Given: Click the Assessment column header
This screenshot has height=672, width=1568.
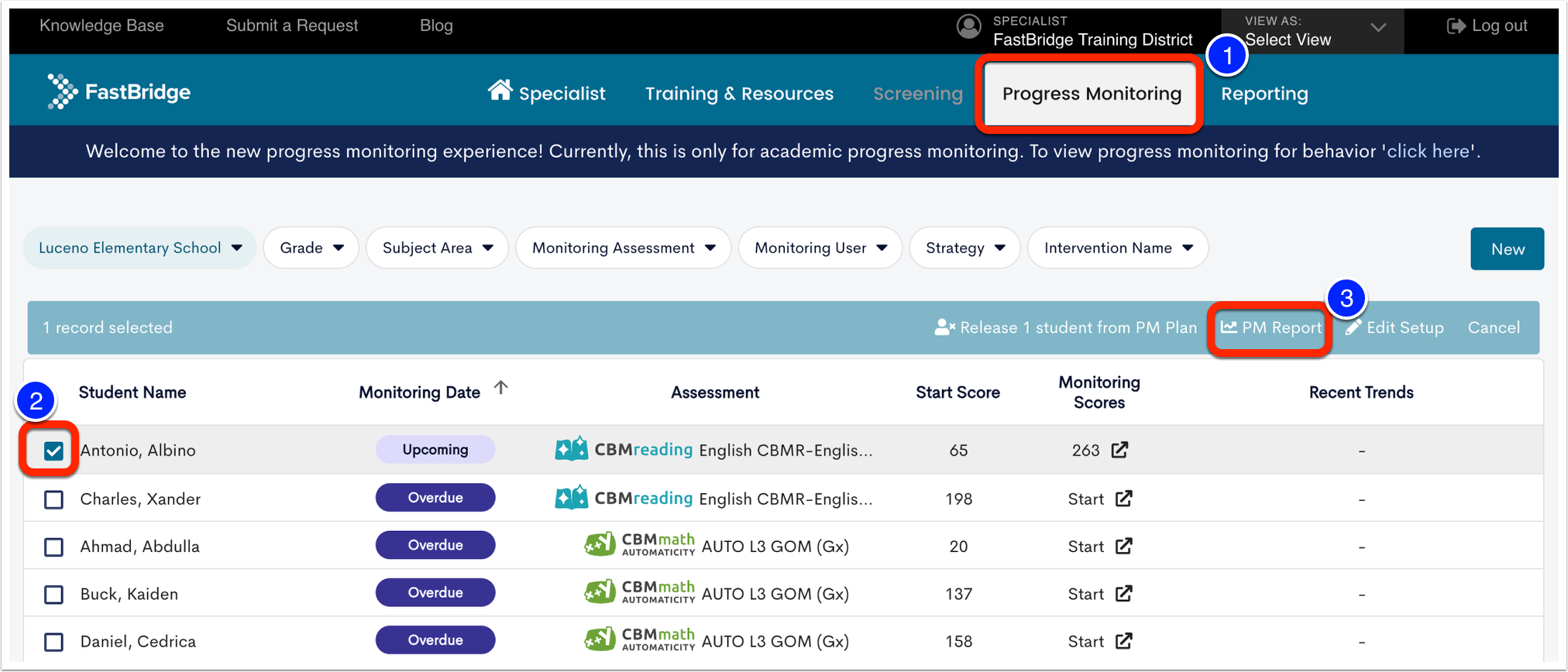Looking at the screenshot, I should pos(715,393).
